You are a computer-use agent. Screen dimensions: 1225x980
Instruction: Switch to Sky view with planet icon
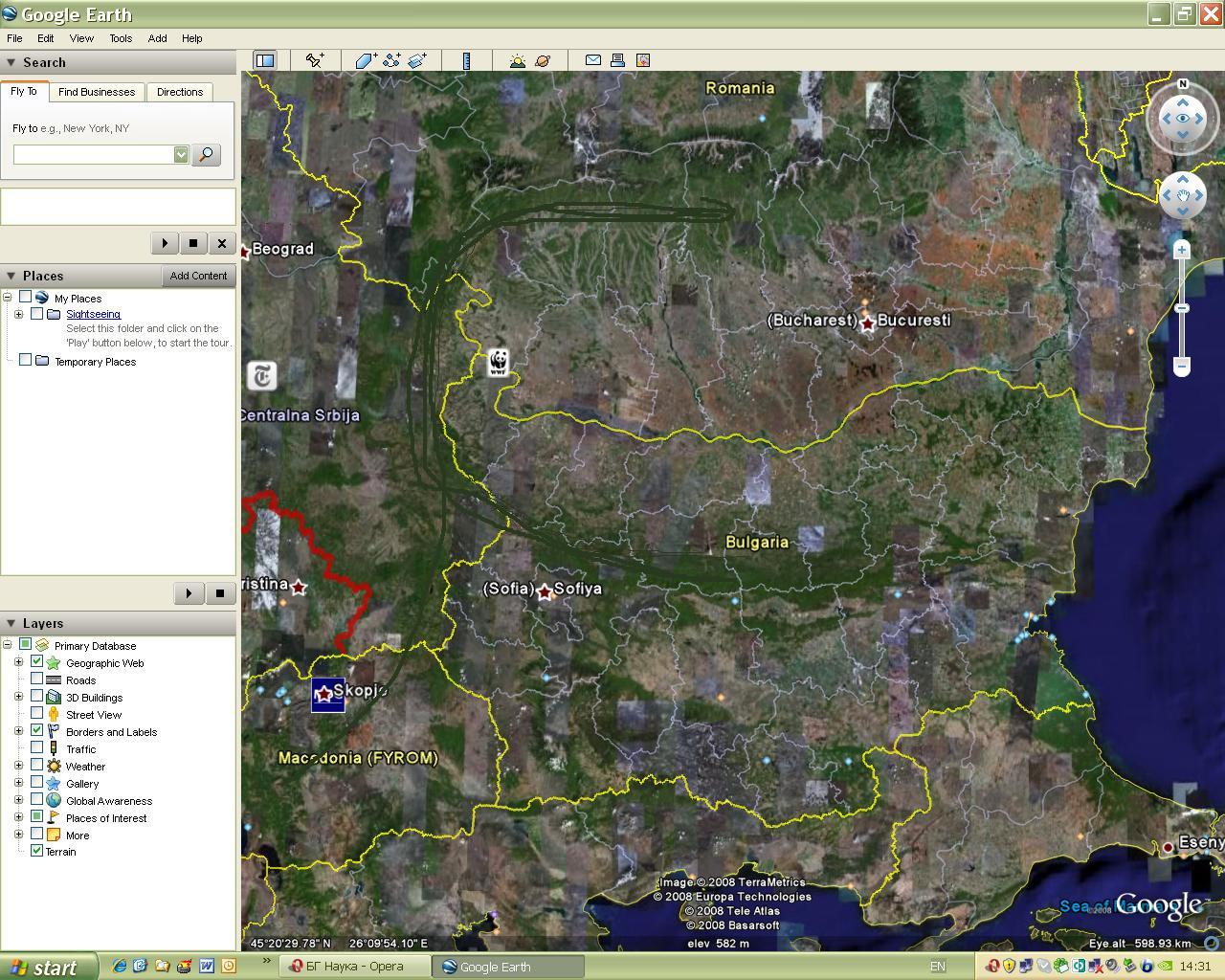[543, 60]
